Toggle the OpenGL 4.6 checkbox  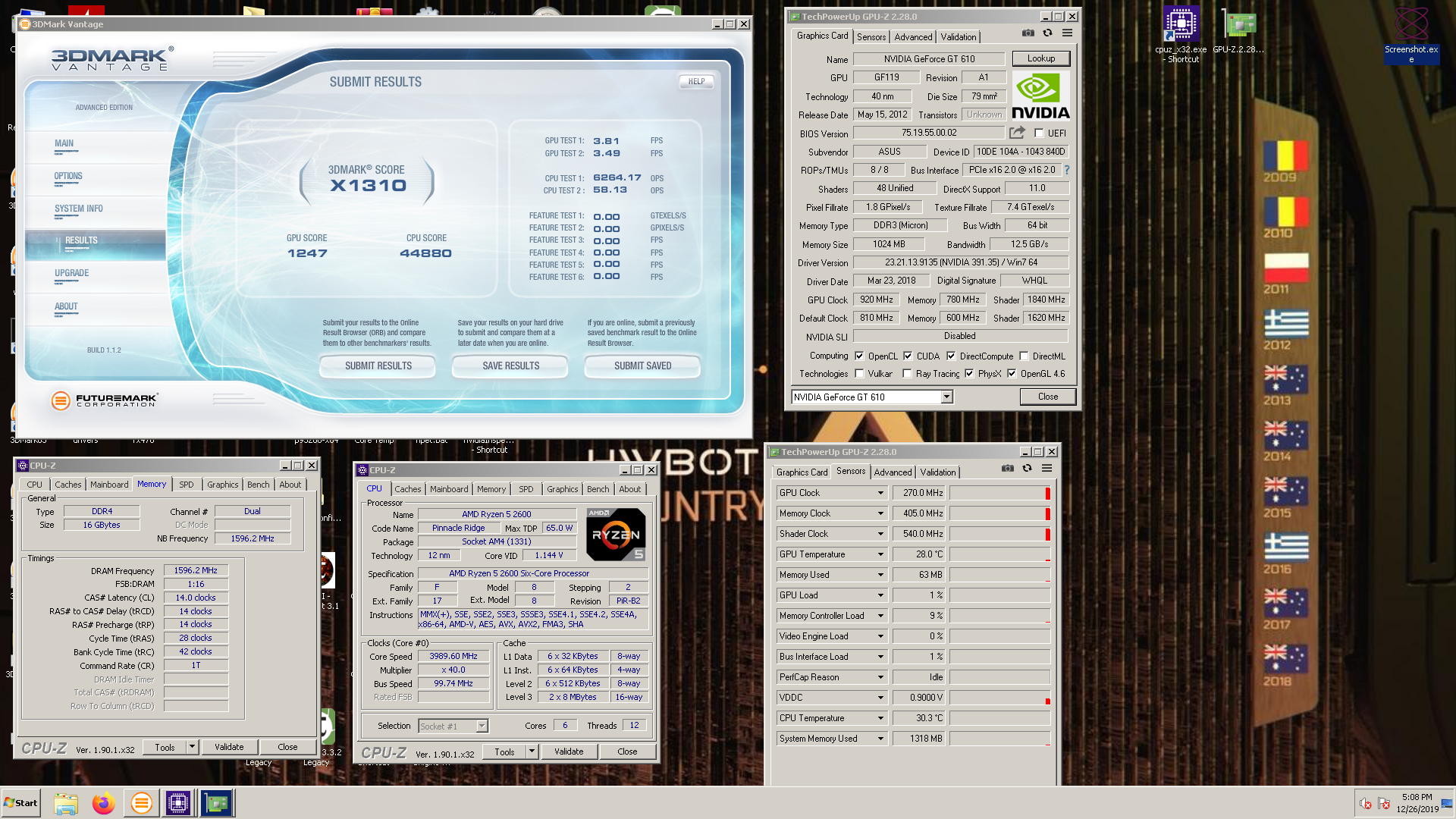1012,374
